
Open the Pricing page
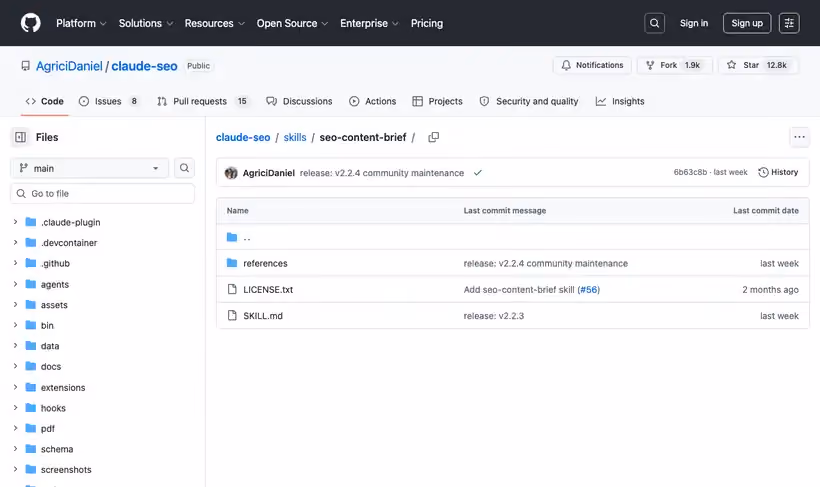pos(427,23)
